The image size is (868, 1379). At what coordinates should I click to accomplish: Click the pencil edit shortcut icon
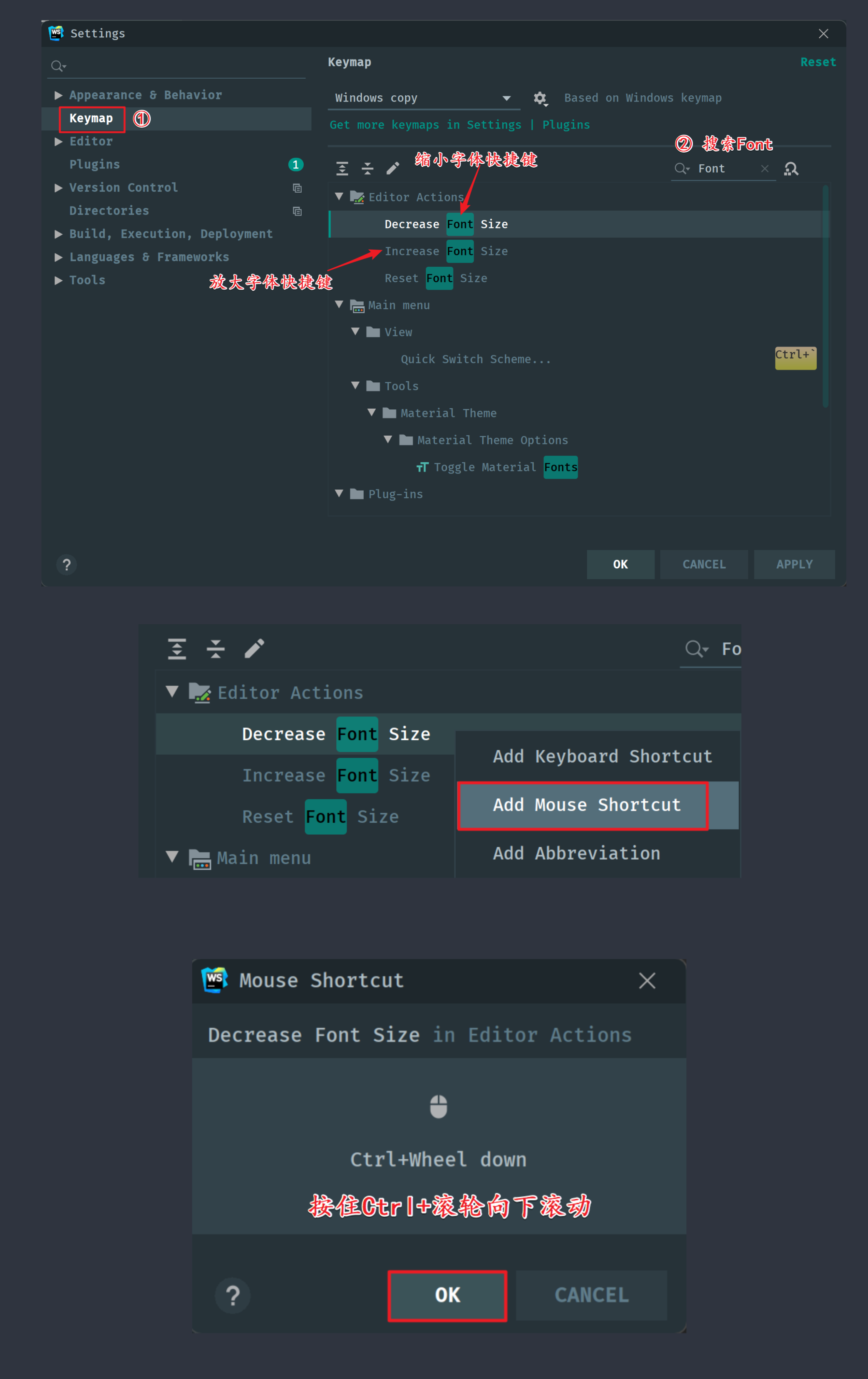tap(393, 169)
